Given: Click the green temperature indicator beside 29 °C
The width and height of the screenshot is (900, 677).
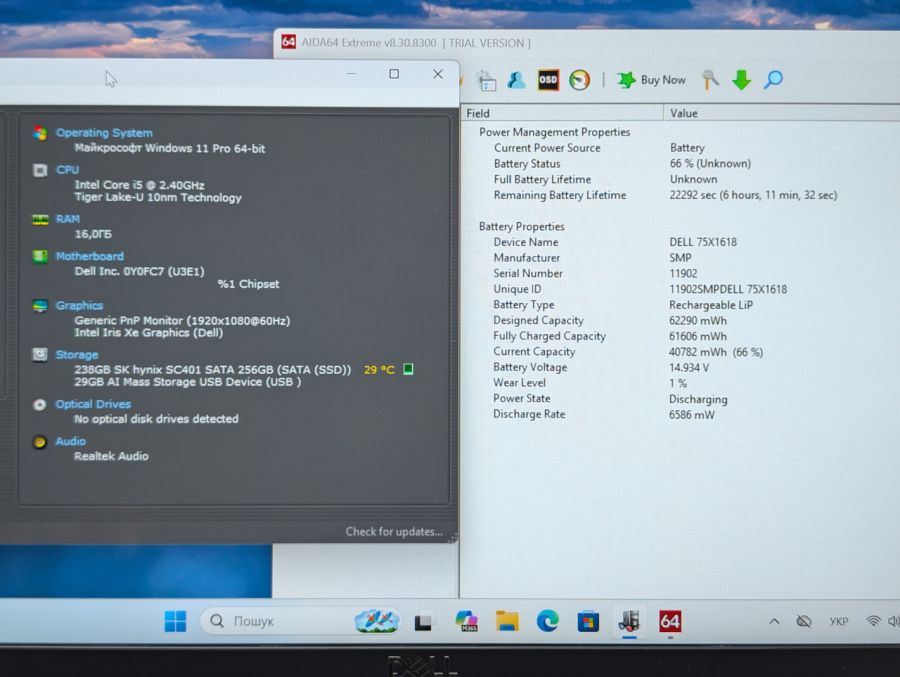Looking at the screenshot, I should click(408, 369).
